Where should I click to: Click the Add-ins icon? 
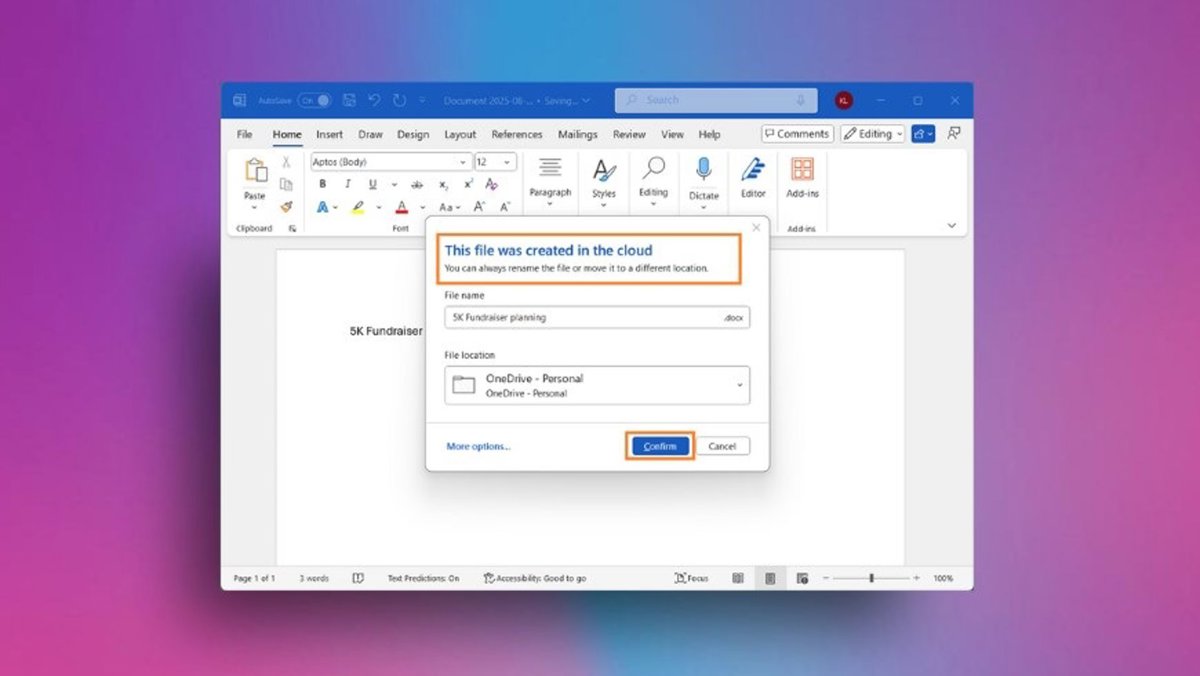pos(802,170)
